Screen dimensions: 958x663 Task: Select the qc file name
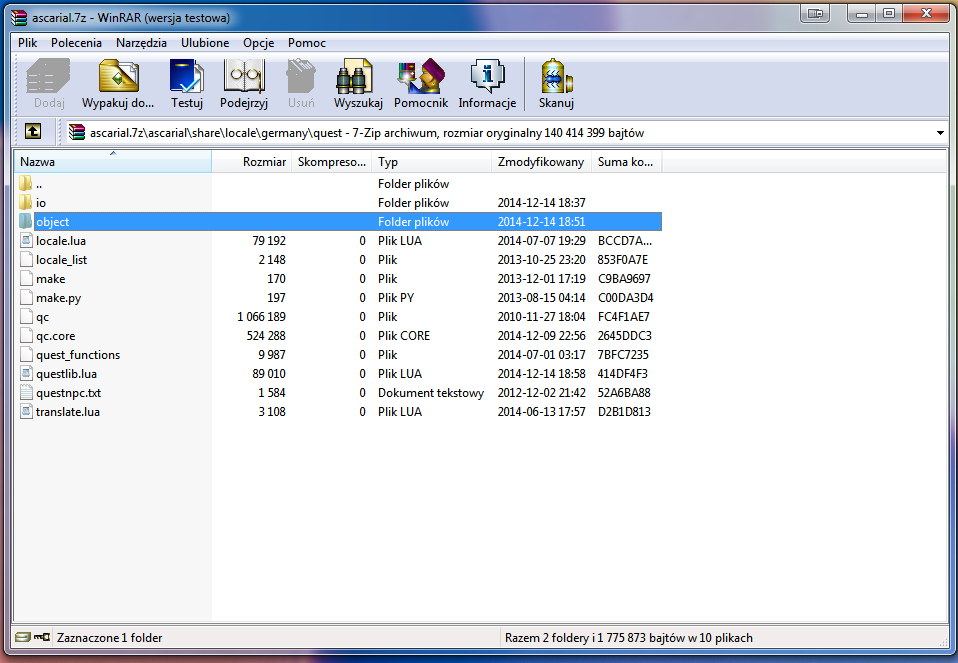coord(42,317)
